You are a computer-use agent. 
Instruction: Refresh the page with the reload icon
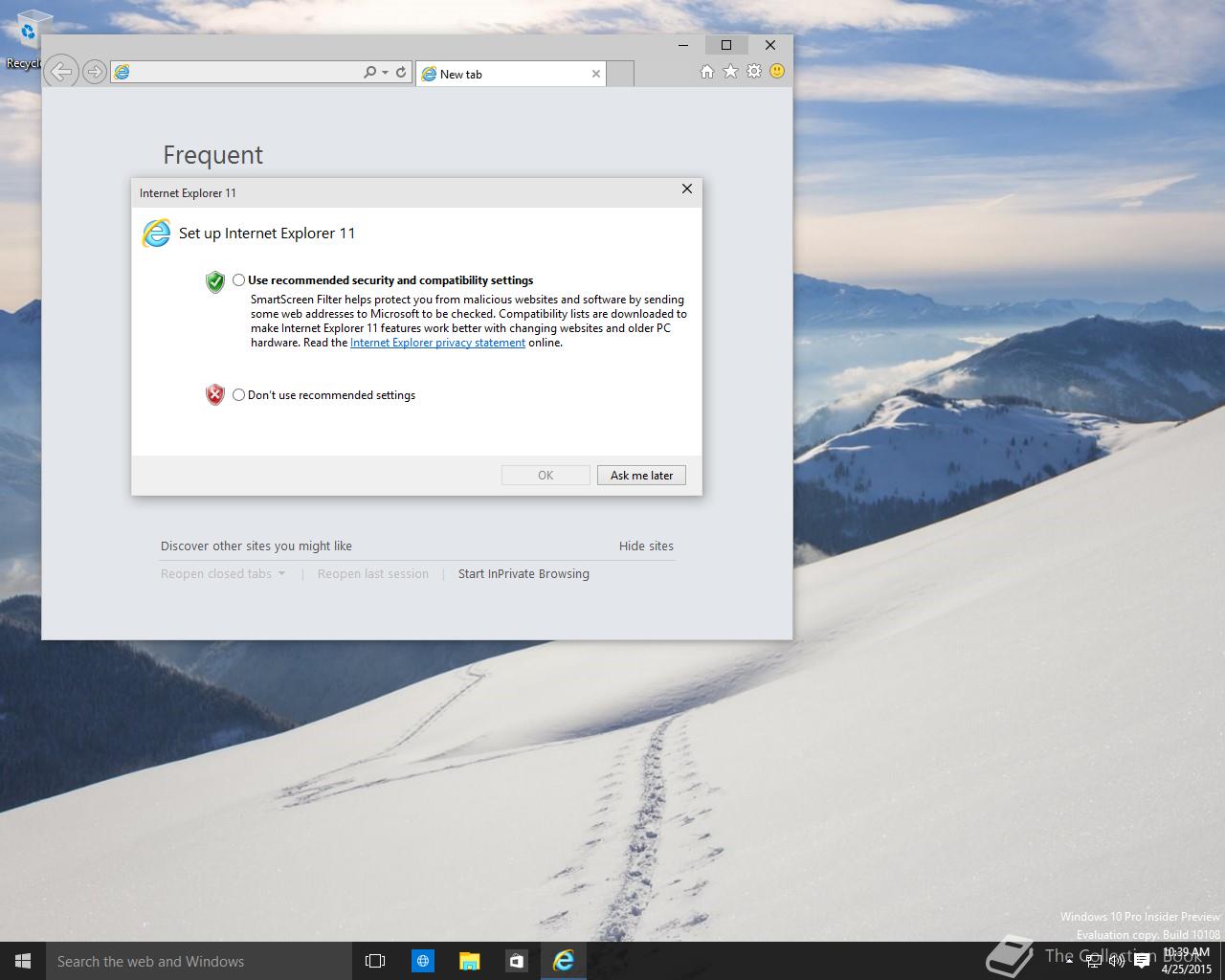(x=401, y=72)
